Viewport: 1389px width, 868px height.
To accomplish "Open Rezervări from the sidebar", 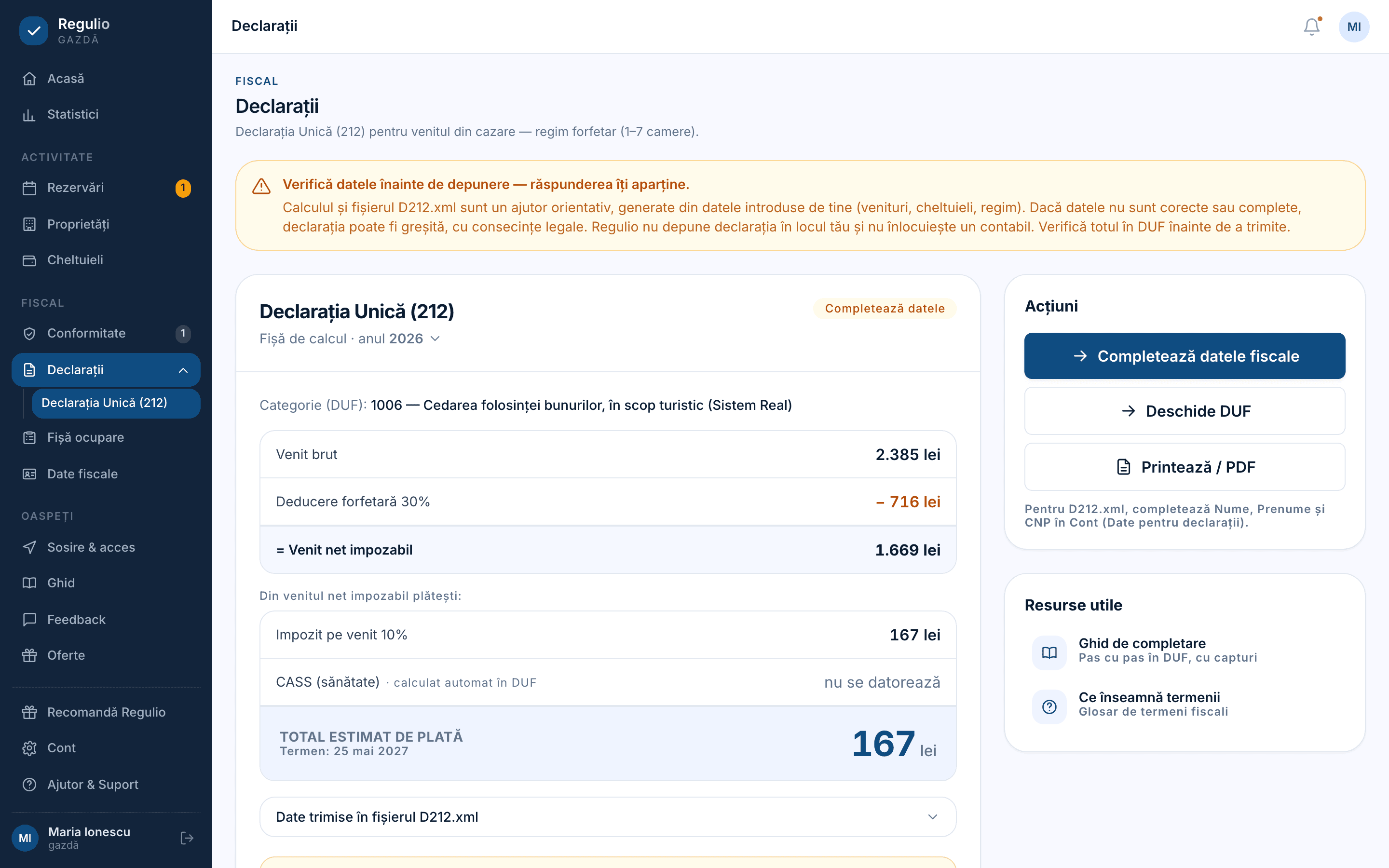I will [x=106, y=188].
